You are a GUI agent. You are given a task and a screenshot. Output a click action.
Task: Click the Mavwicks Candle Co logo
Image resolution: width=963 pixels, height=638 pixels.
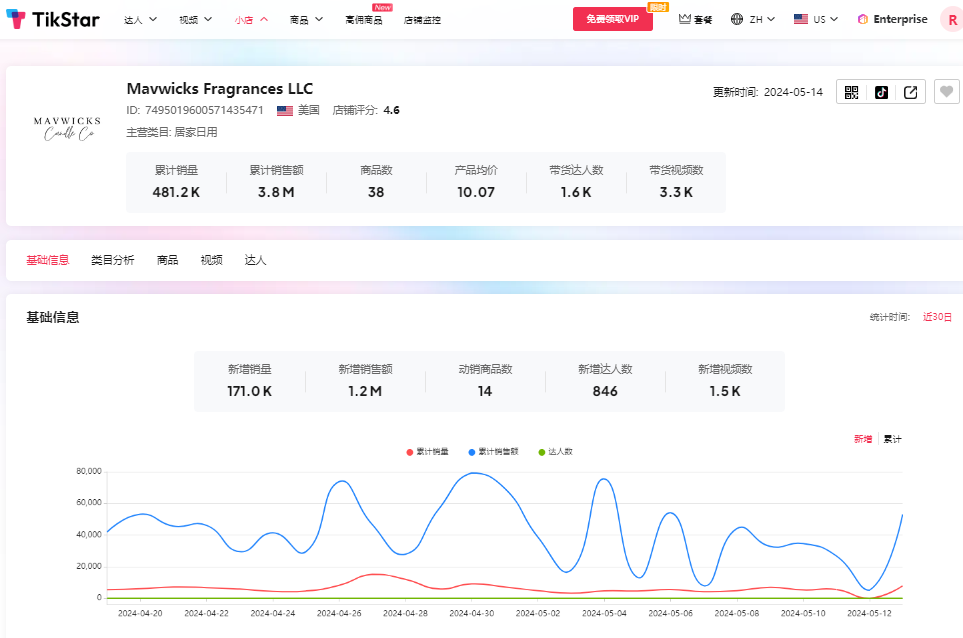click(x=67, y=128)
